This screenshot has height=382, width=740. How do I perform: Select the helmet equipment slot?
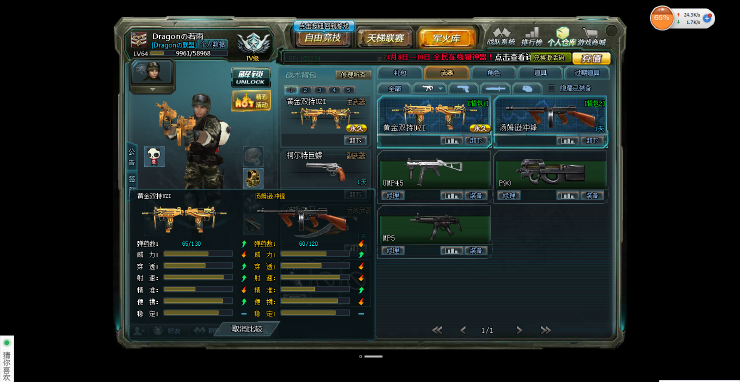(x=253, y=156)
